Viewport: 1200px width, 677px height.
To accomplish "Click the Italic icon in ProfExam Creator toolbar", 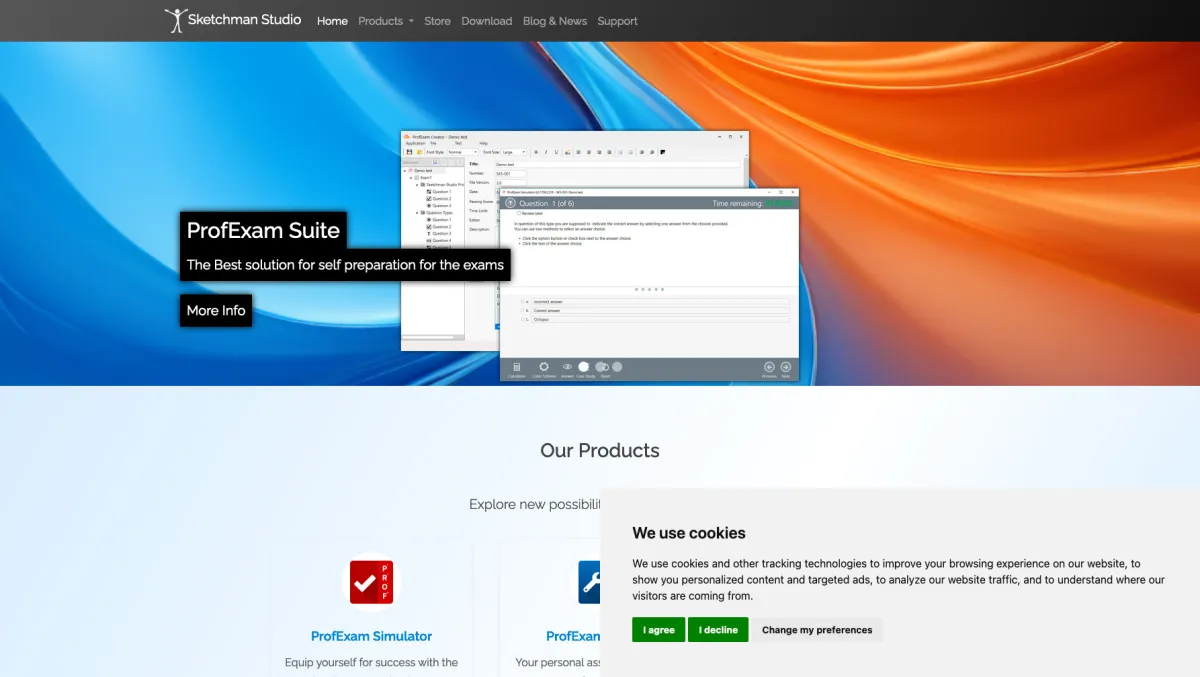I will point(546,152).
